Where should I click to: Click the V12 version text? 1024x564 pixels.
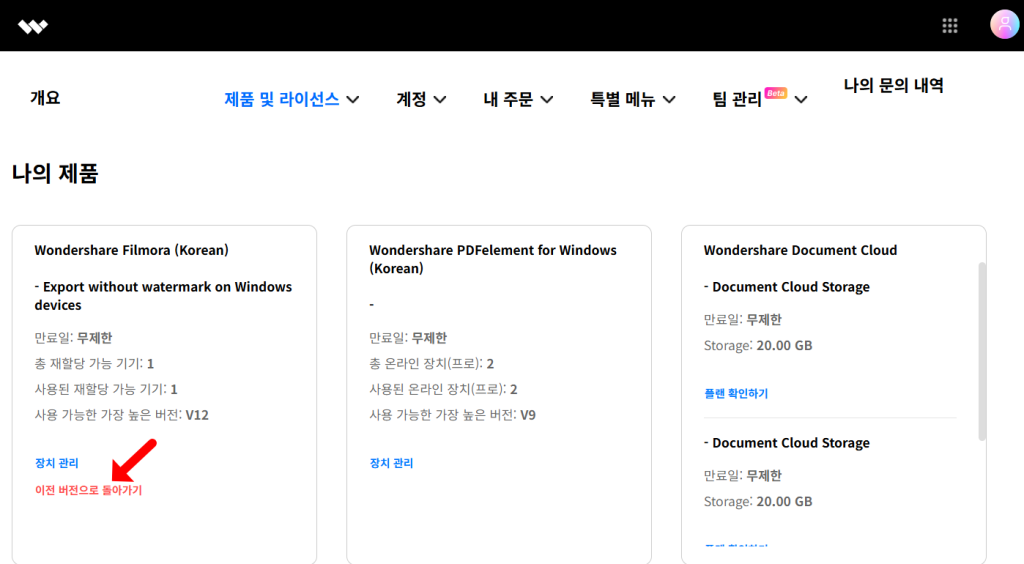tap(197, 415)
